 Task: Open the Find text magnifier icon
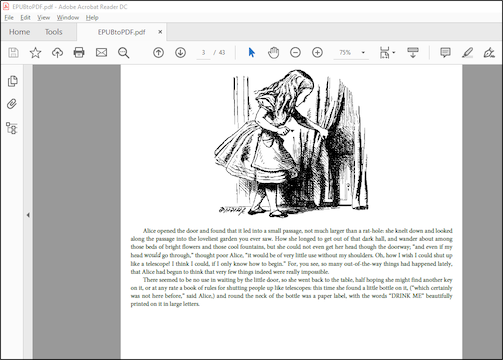[x=123, y=53]
